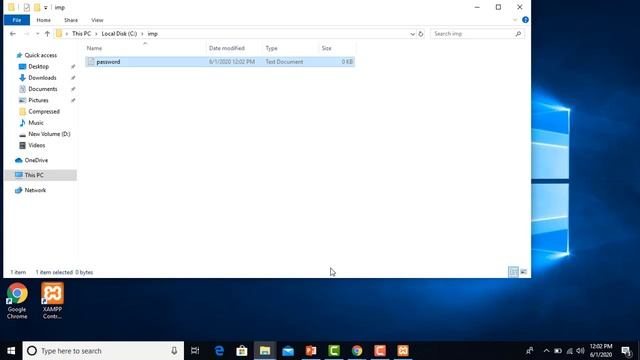Click the microphone icon in search box
The image size is (640, 360).
tap(174, 351)
